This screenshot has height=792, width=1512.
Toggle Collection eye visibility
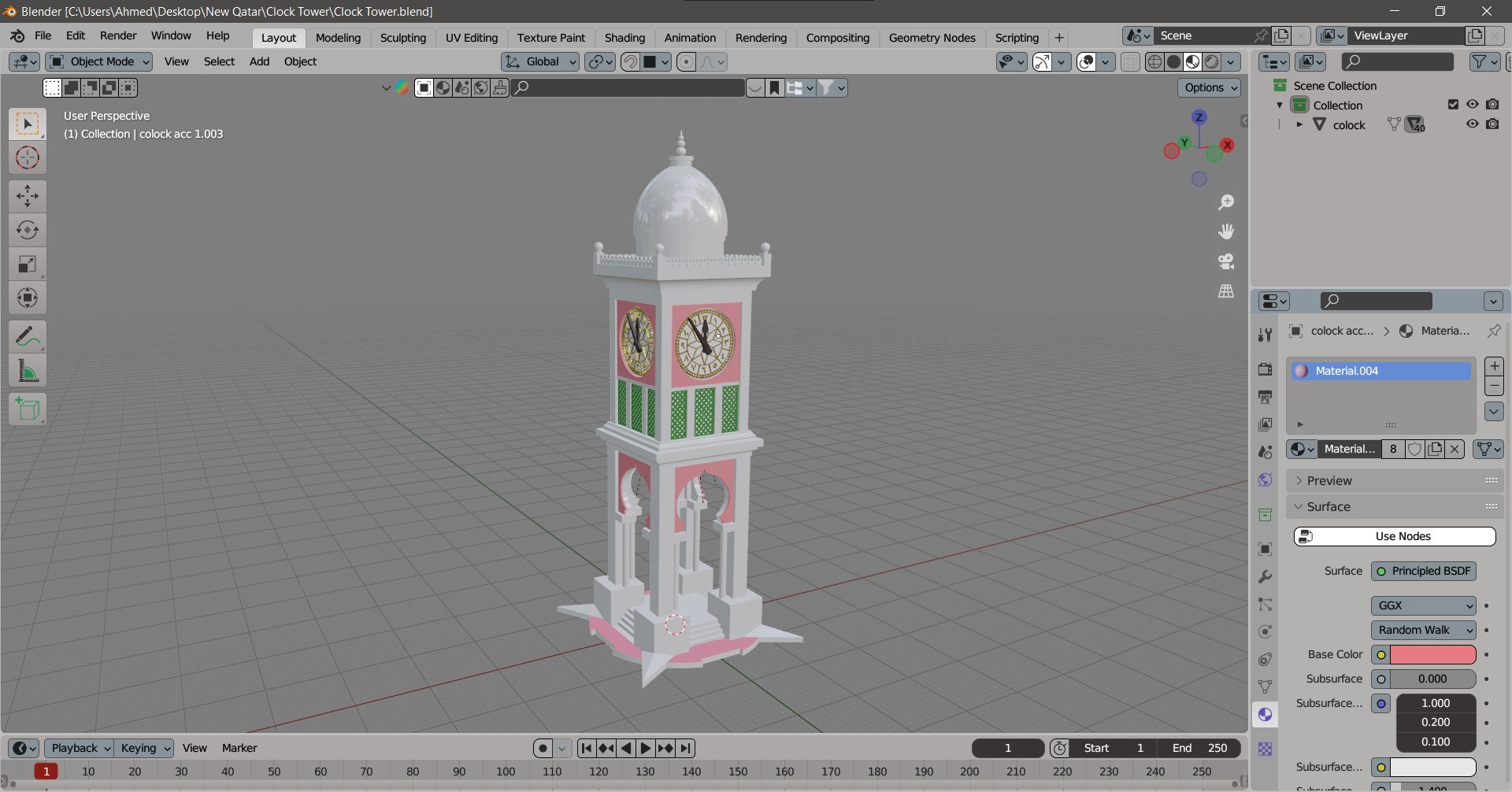1472,105
